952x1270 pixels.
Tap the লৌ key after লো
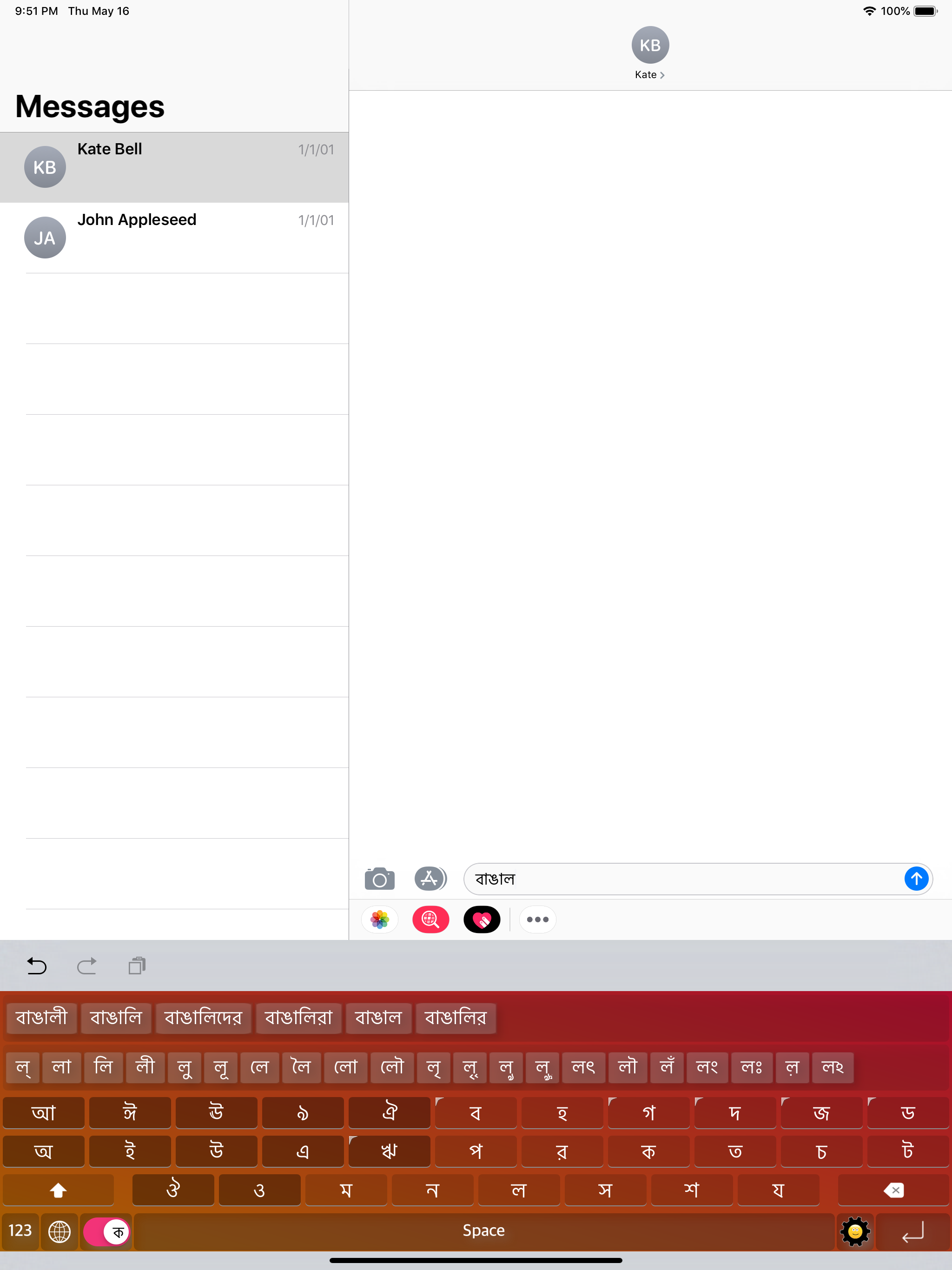pos(392,1067)
